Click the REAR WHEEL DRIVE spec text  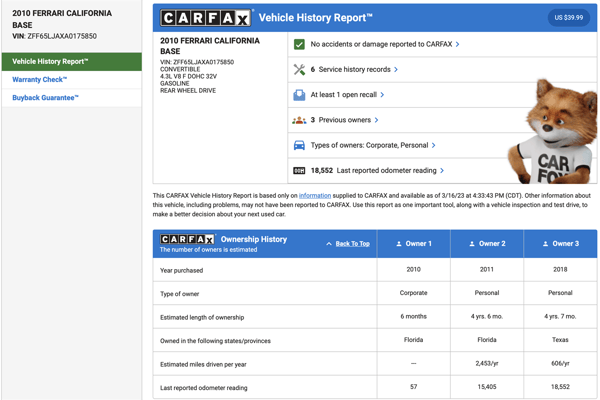[188, 91]
